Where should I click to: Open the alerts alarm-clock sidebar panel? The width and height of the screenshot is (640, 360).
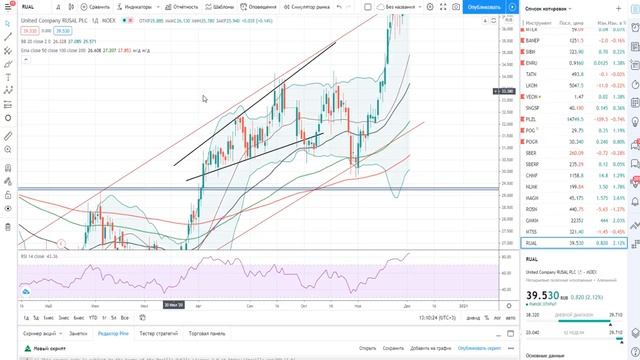click(635, 27)
